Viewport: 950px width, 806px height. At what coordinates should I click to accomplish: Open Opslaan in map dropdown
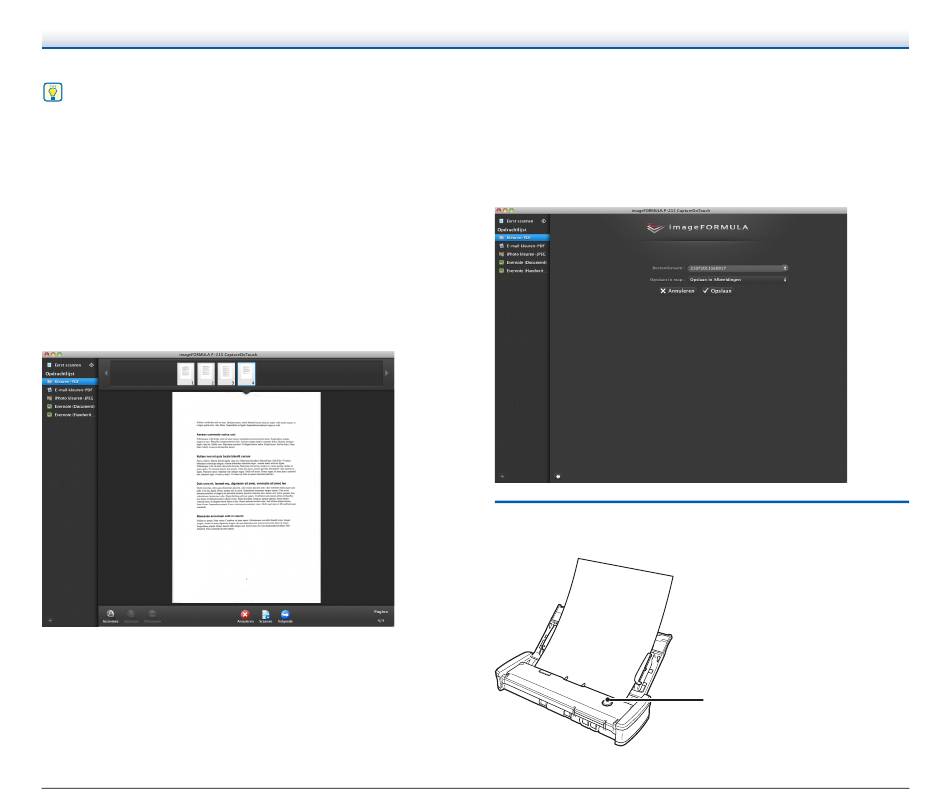tap(737, 279)
